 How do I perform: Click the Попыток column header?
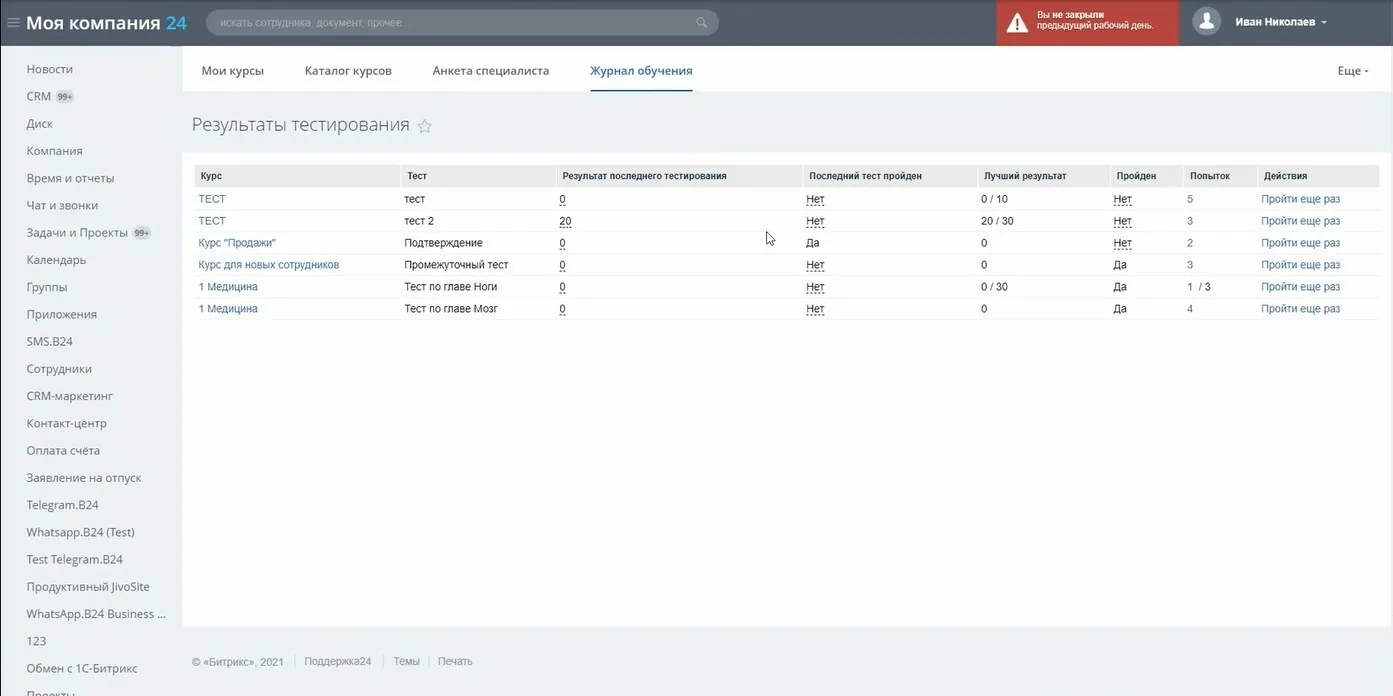pyautogui.click(x=1210, y=176)
